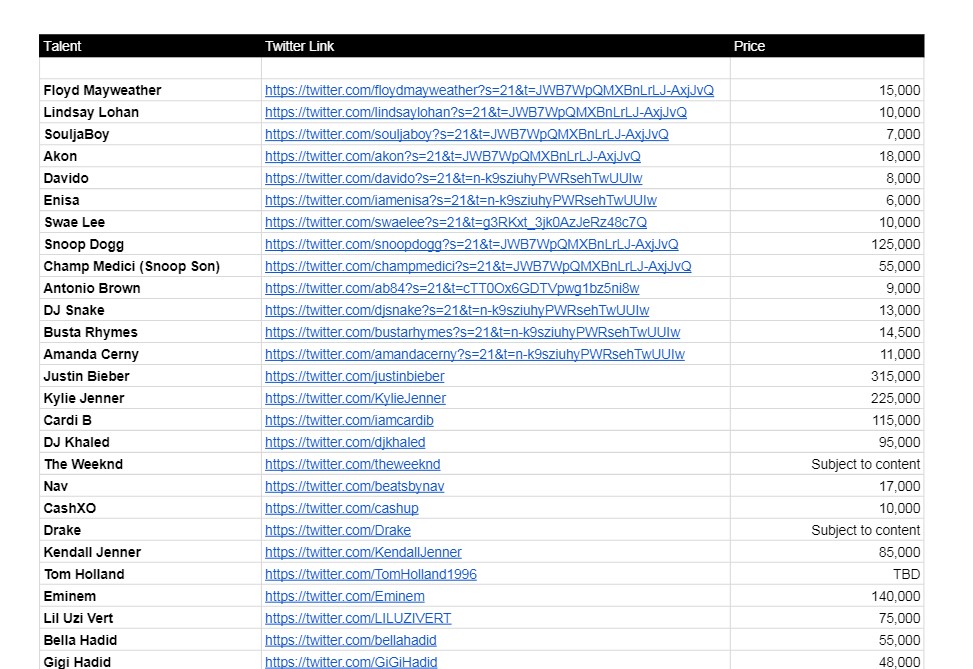Visit the Drake Twitter link
Viewport: 973px width, 669px height.
(338, 531)
